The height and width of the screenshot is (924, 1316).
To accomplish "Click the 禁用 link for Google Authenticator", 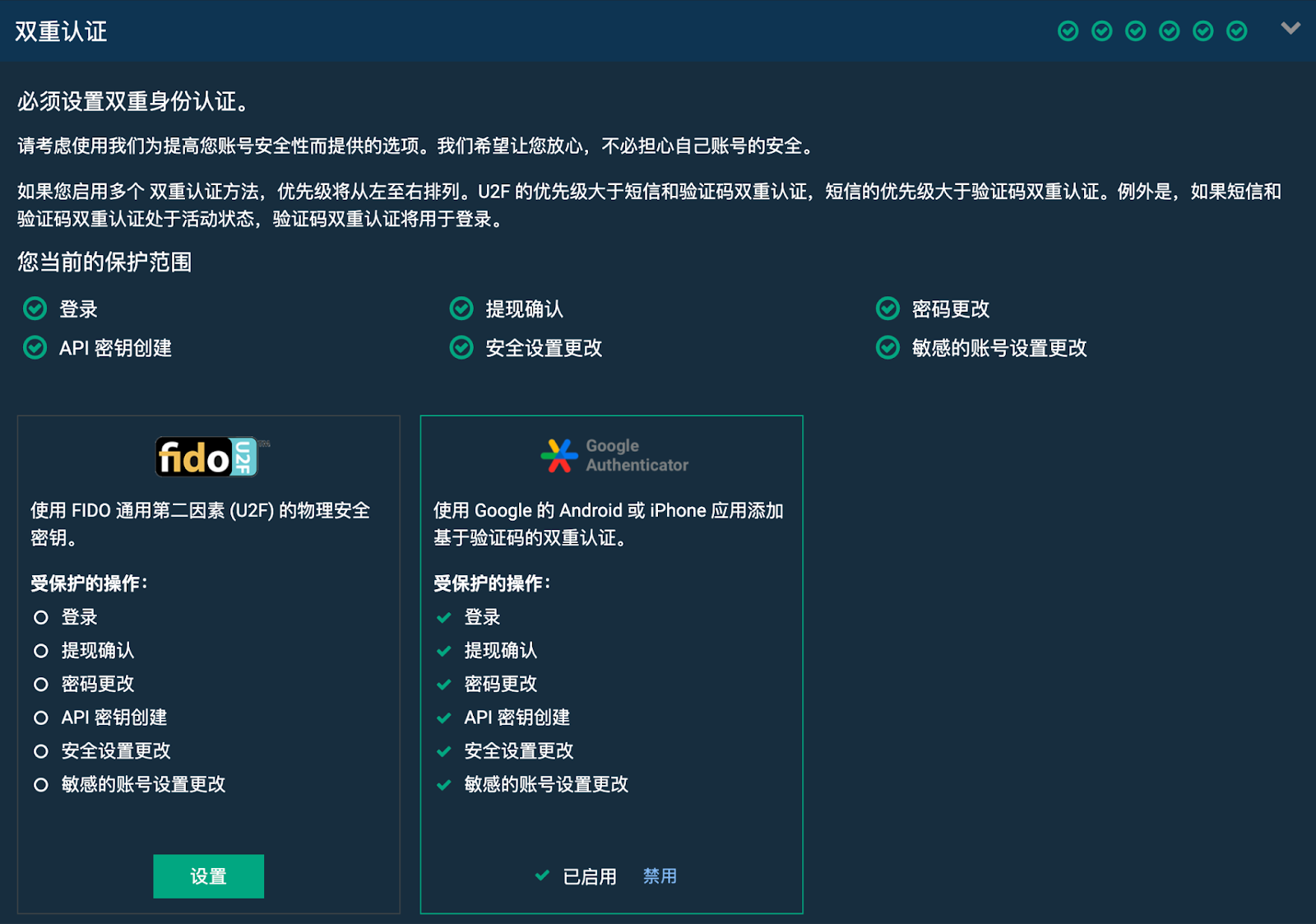I will [x=660, y=876].
